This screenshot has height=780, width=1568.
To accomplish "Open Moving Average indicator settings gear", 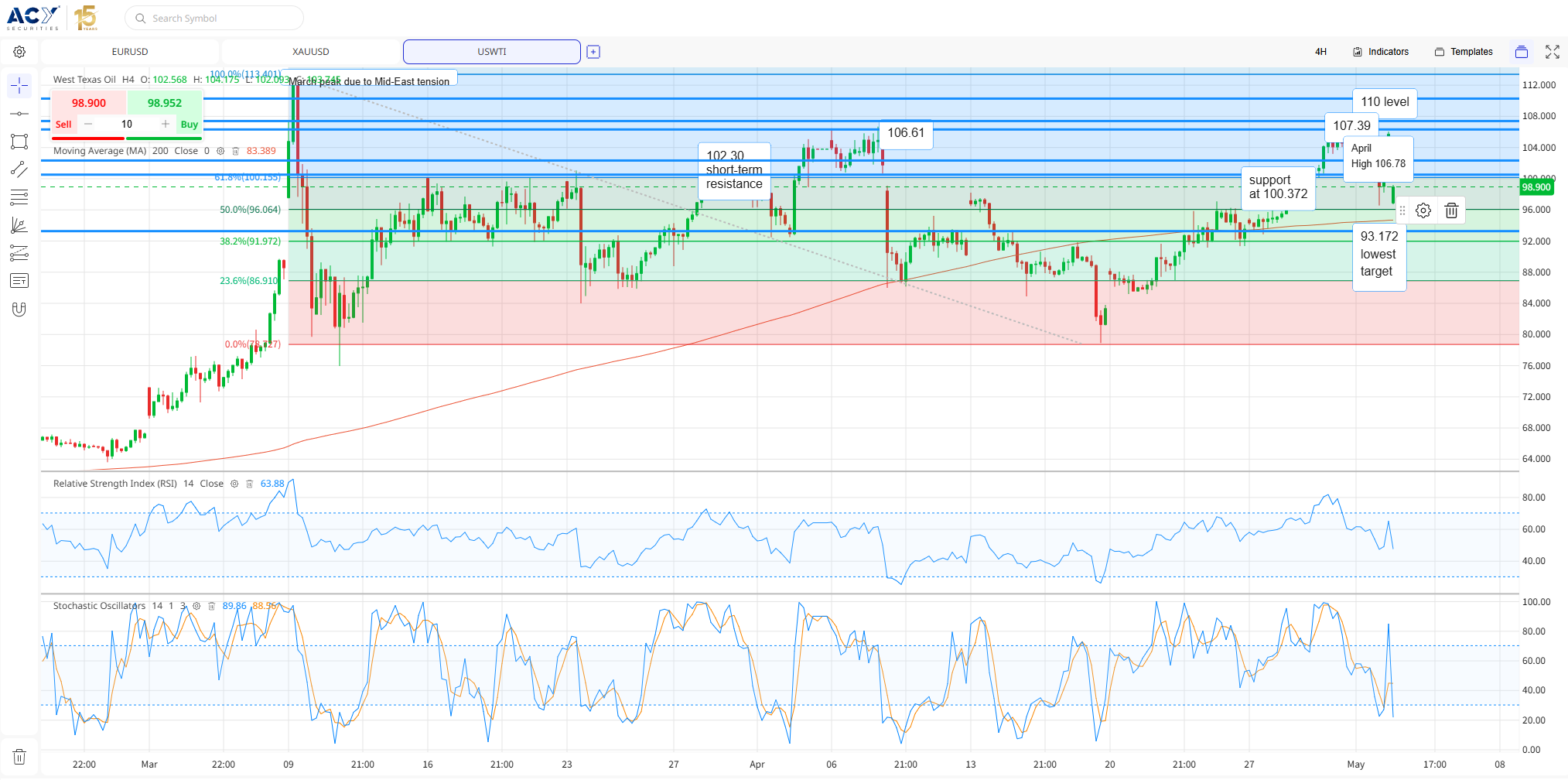I will coord(220,151).
